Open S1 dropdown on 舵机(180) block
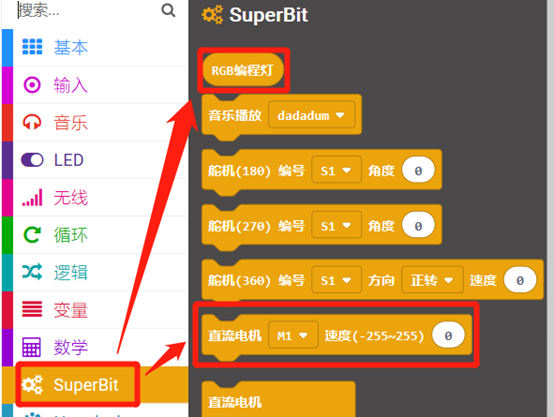554x417 pixels. click(336, 170)
